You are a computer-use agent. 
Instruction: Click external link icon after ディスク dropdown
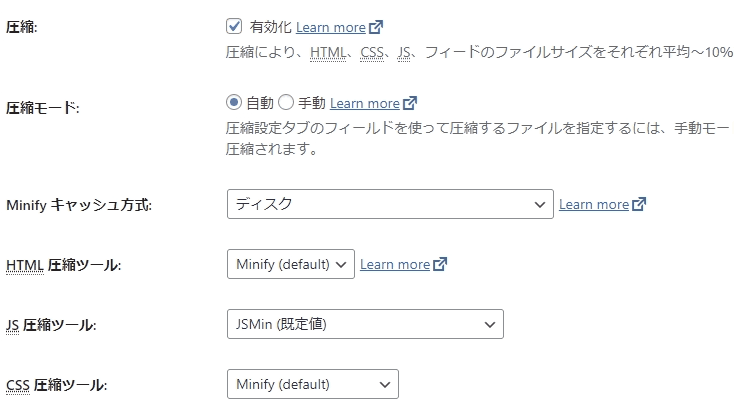click(639, 204)
